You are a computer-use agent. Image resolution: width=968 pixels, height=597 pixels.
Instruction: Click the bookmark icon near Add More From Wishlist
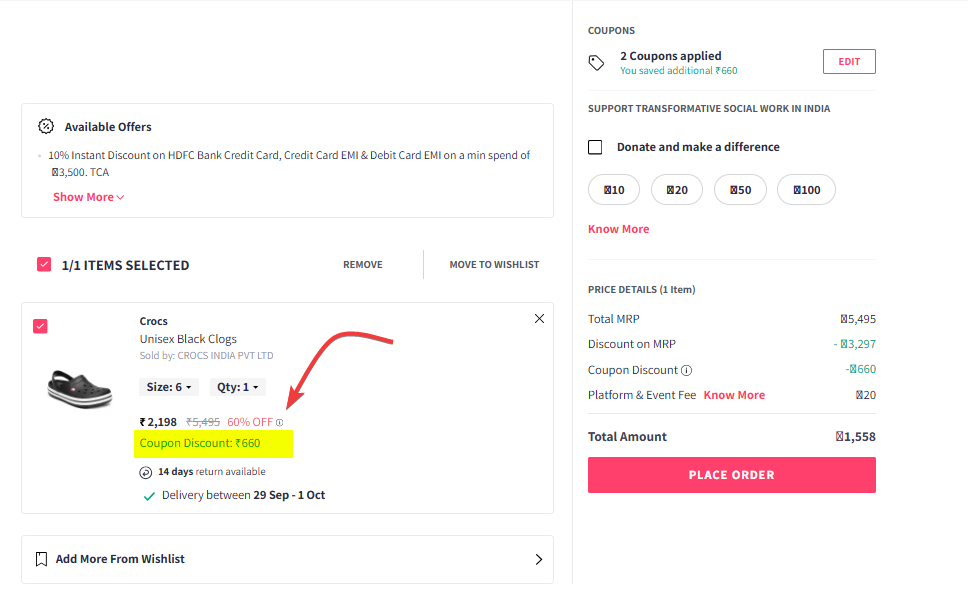click(41, 559)
